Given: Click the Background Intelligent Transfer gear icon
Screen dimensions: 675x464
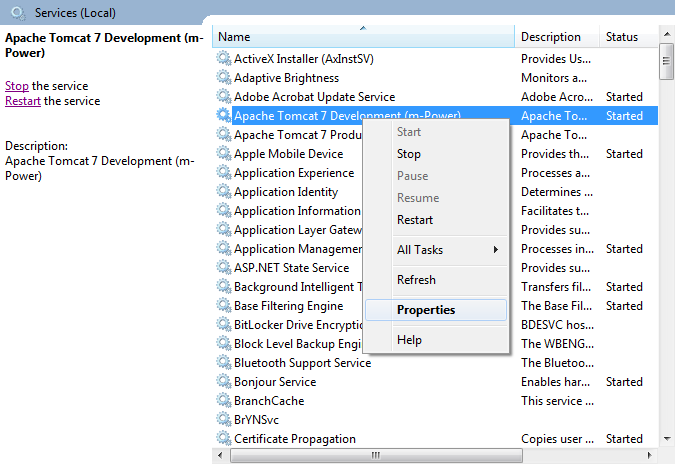Looking at the screenshot, I should [x=223, y=286].
